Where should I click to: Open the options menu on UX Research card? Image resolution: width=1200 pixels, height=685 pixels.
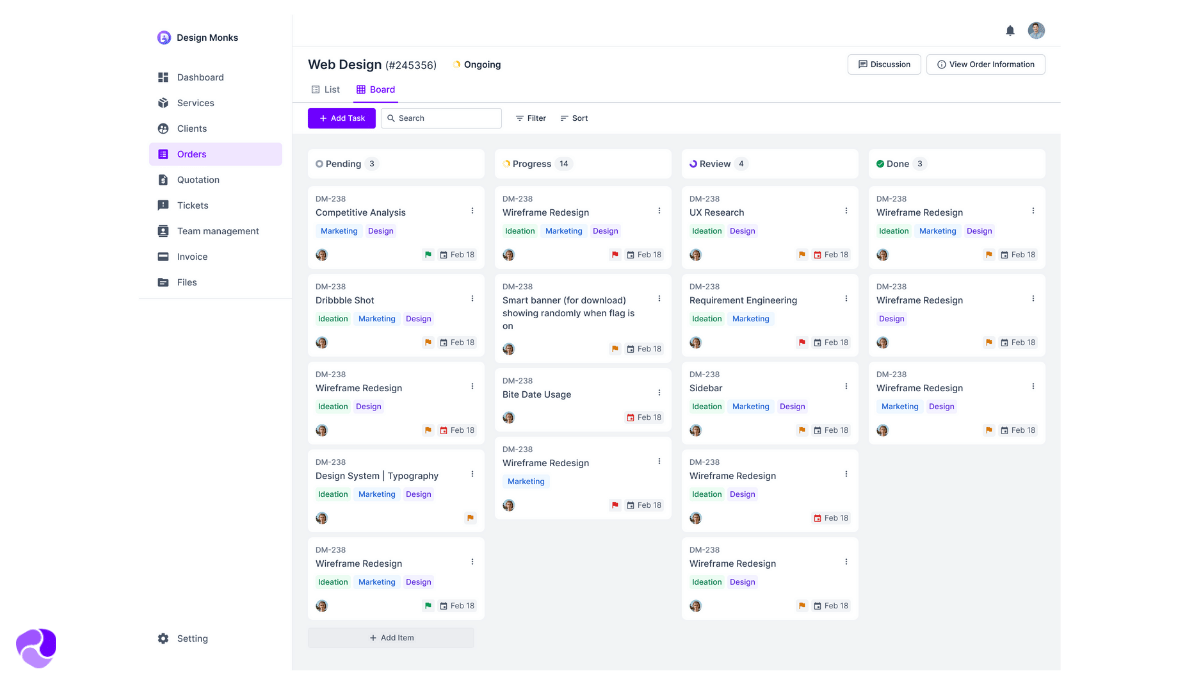[846, 210]
